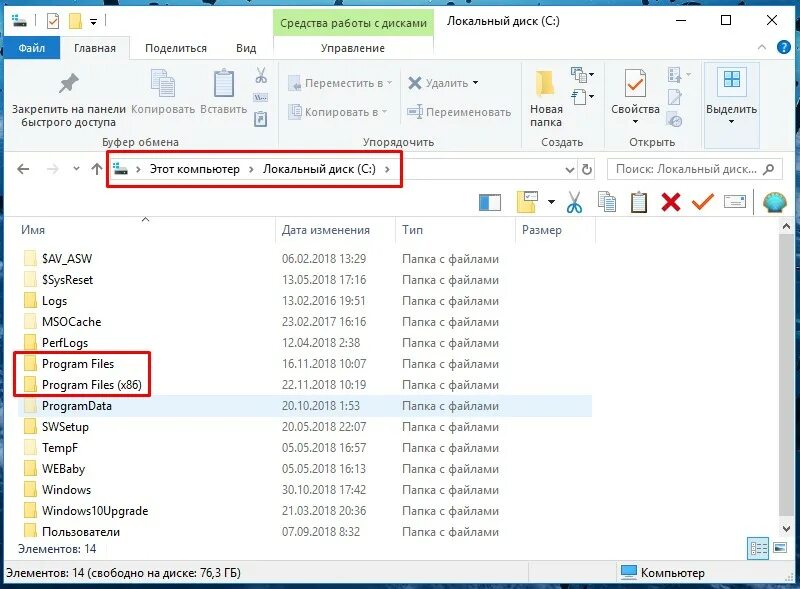The image size is (800, 589).
Task: Navigate back with the left arrow
Action: [23, 169]
